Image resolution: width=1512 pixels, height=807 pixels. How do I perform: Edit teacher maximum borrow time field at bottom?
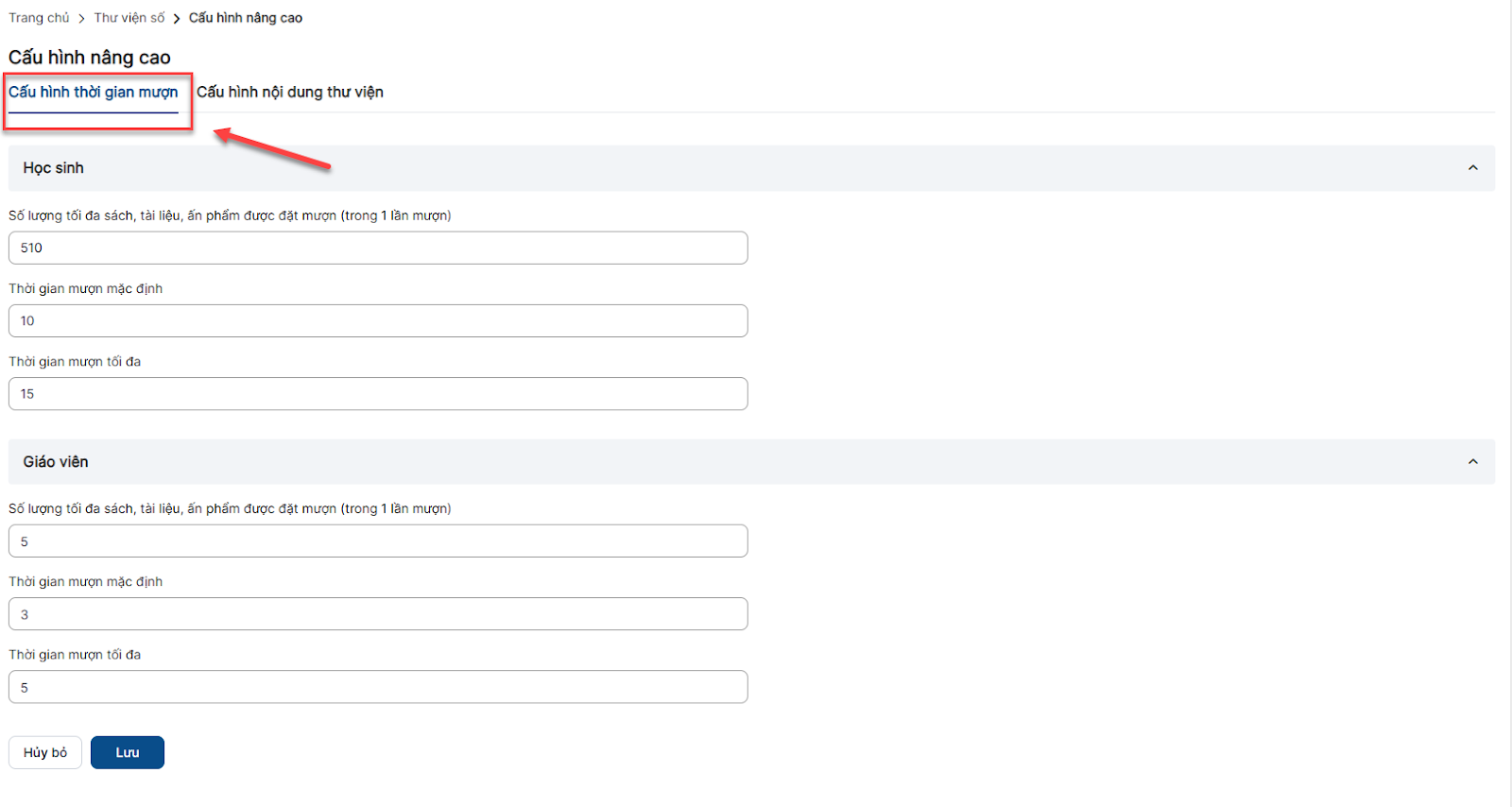tap(378, 687)
